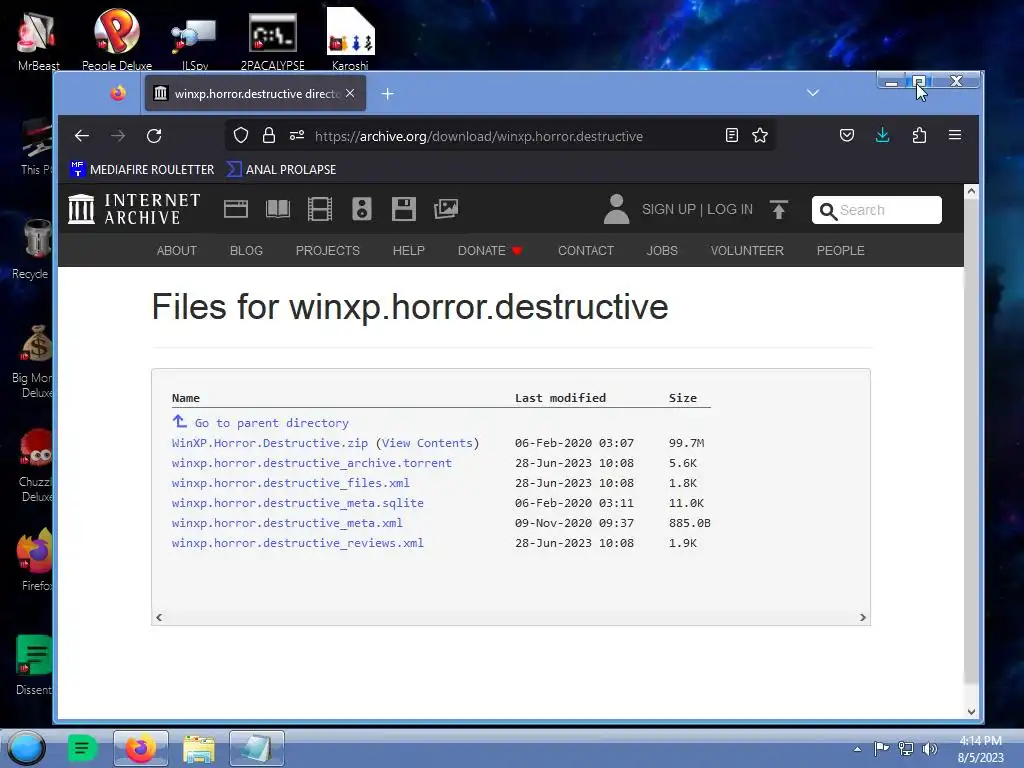Click the Windows Start orb
The height and width of the screenshot is (768, 1024).
tap(27, 748)
